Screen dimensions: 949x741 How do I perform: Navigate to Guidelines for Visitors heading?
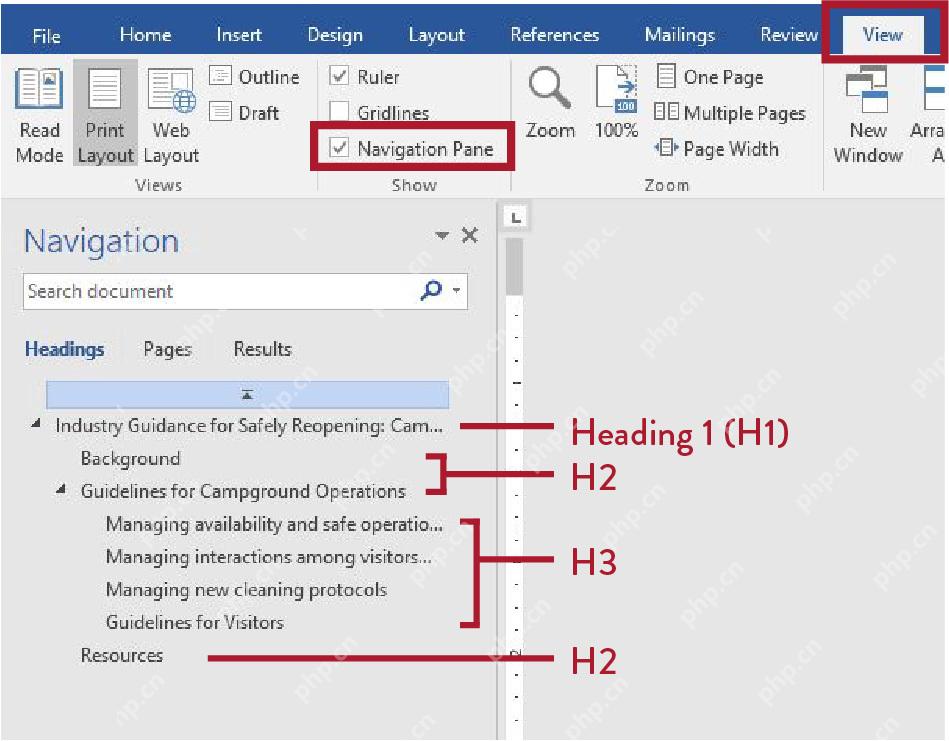195,622
